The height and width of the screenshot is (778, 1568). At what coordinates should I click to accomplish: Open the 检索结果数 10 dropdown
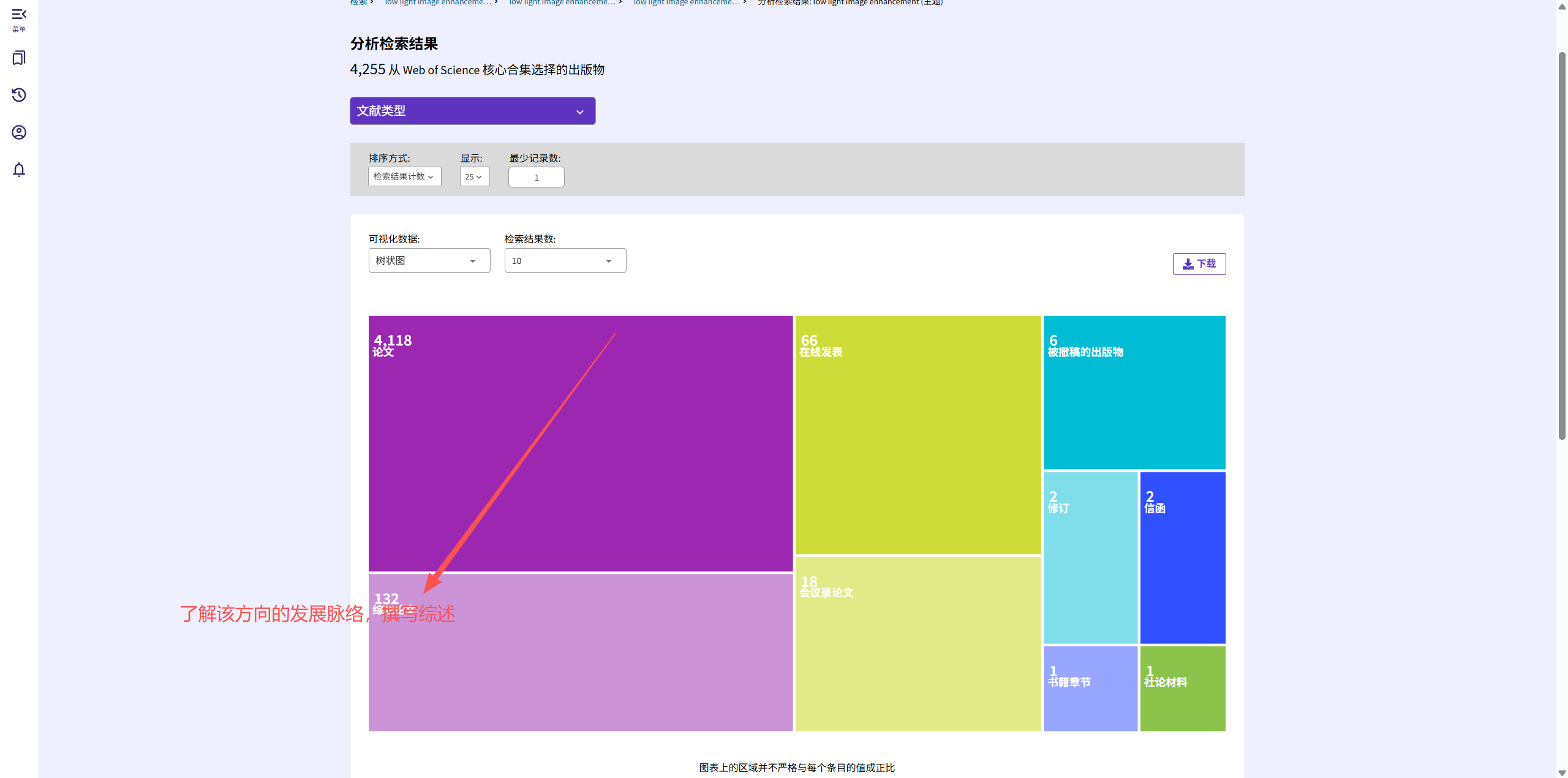tap(565, 260)
